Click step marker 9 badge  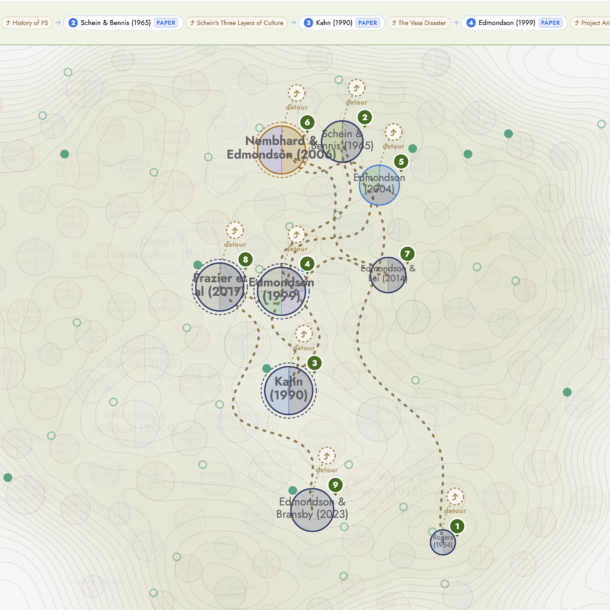click(335, 485)
